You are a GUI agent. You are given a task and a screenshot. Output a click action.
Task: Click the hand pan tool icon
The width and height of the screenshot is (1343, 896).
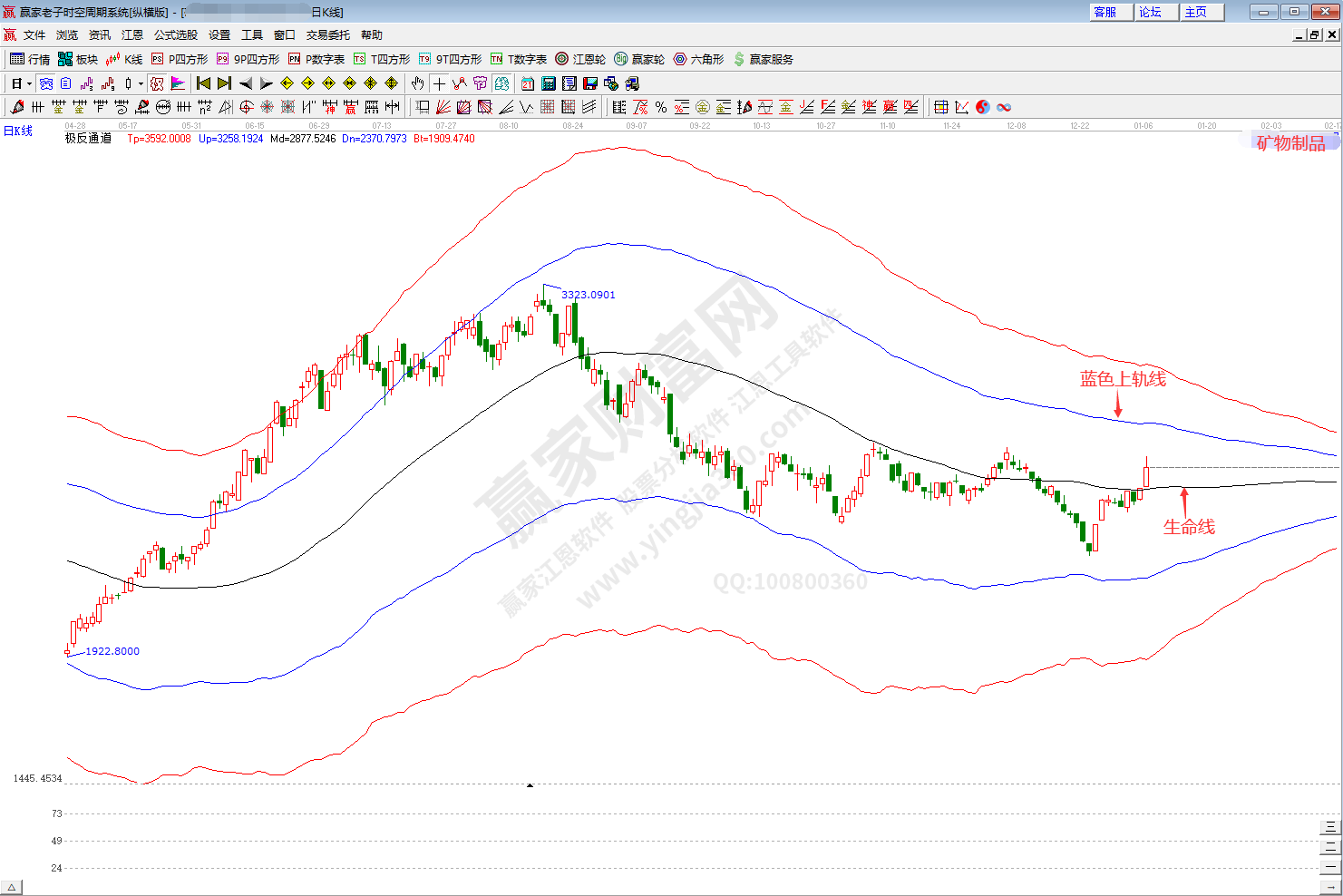417,83
